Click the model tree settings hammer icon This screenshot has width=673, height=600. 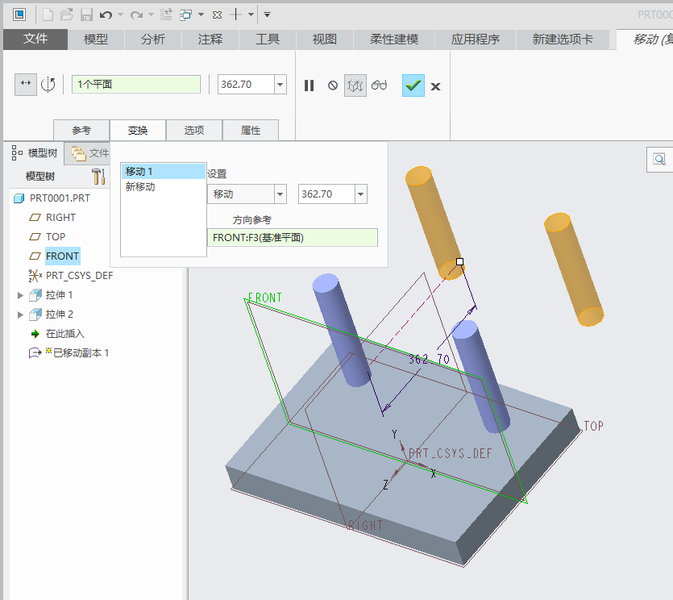click(x=98, y=176)
